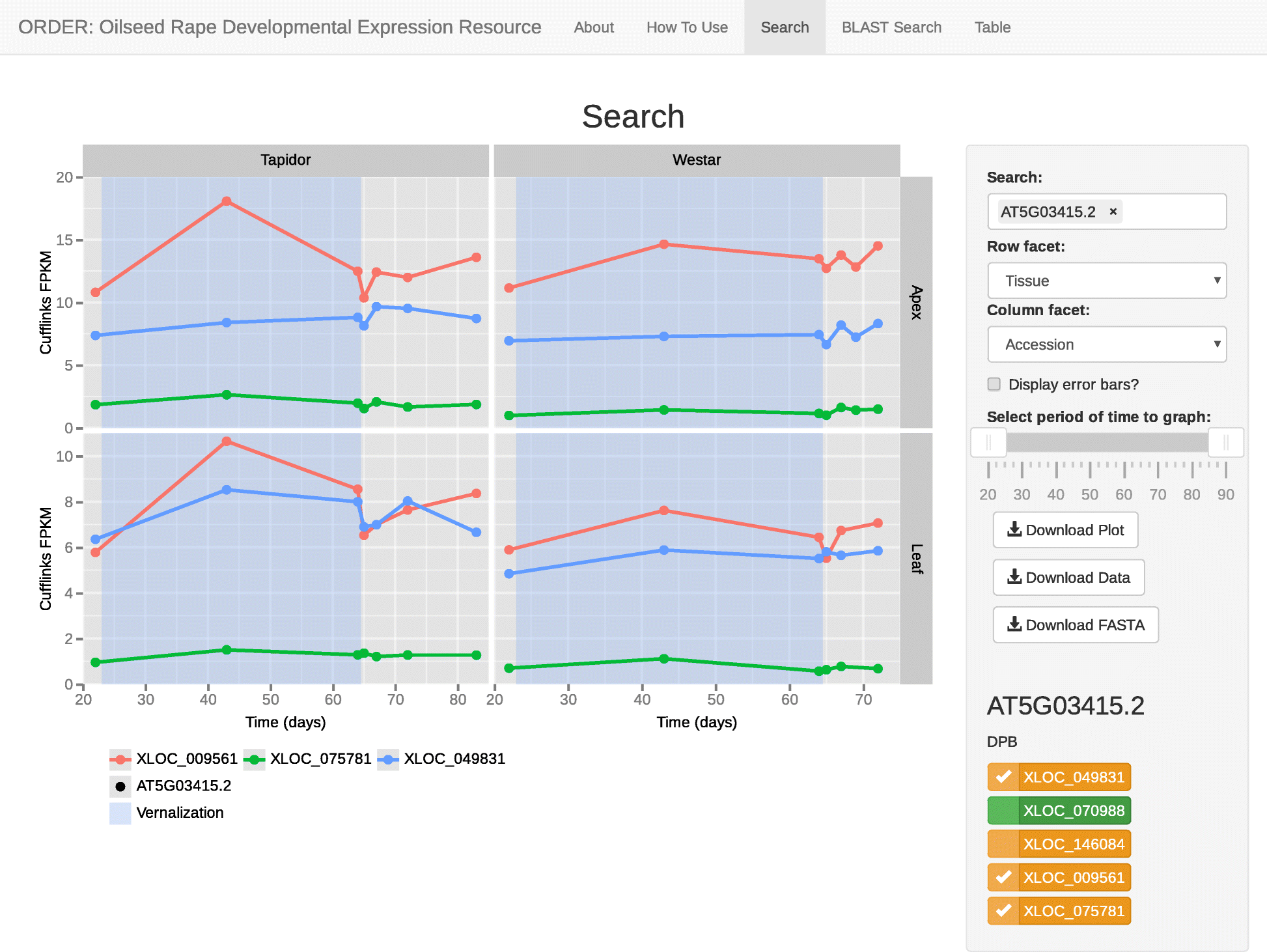The image size is (1267, 952).
Task: Click the Westar facet header
Action: pyautogui.click(x=697, y=160)
